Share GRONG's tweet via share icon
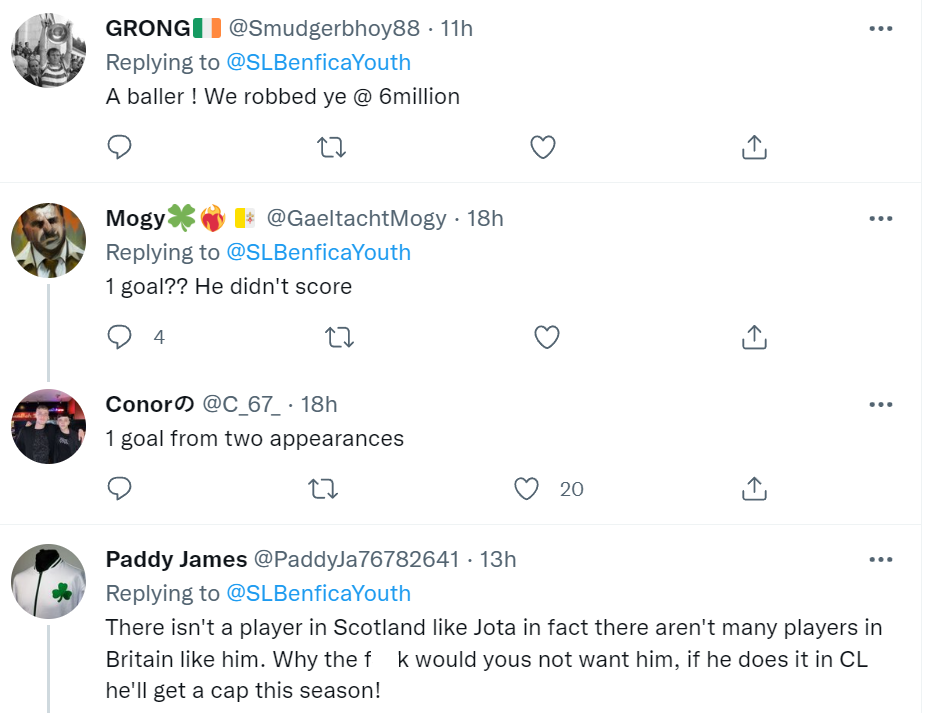 click(x=754, y=147)
